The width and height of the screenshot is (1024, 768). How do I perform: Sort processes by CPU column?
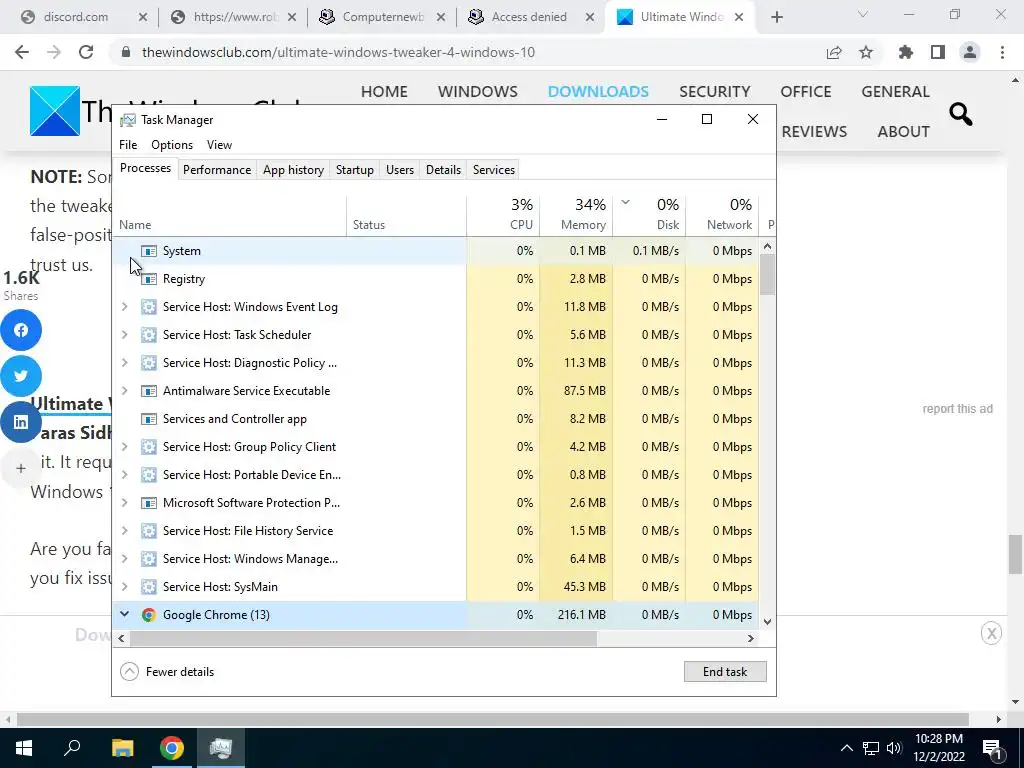pos(503,215)
